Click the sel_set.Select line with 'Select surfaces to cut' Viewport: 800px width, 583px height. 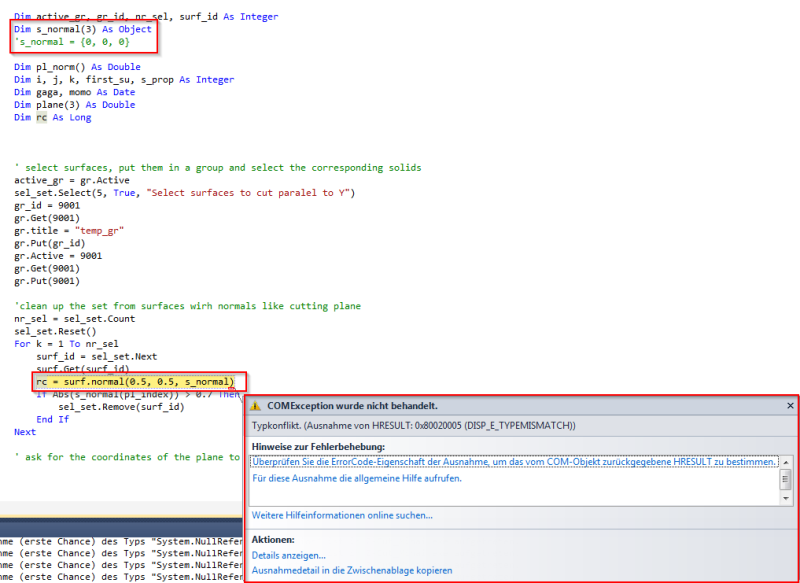pos(184,193)
